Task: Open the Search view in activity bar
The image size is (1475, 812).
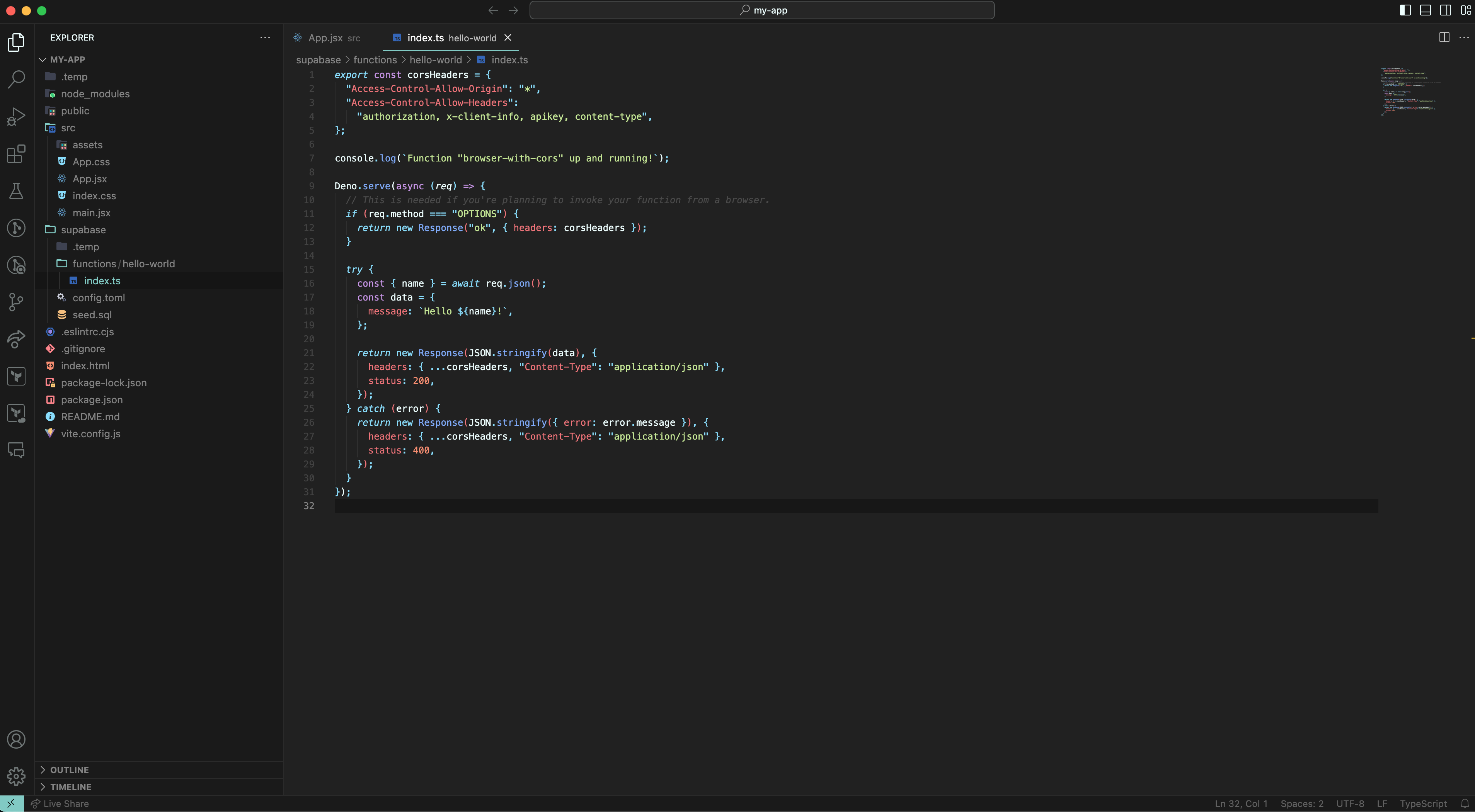Action: (x=16, y=79)
